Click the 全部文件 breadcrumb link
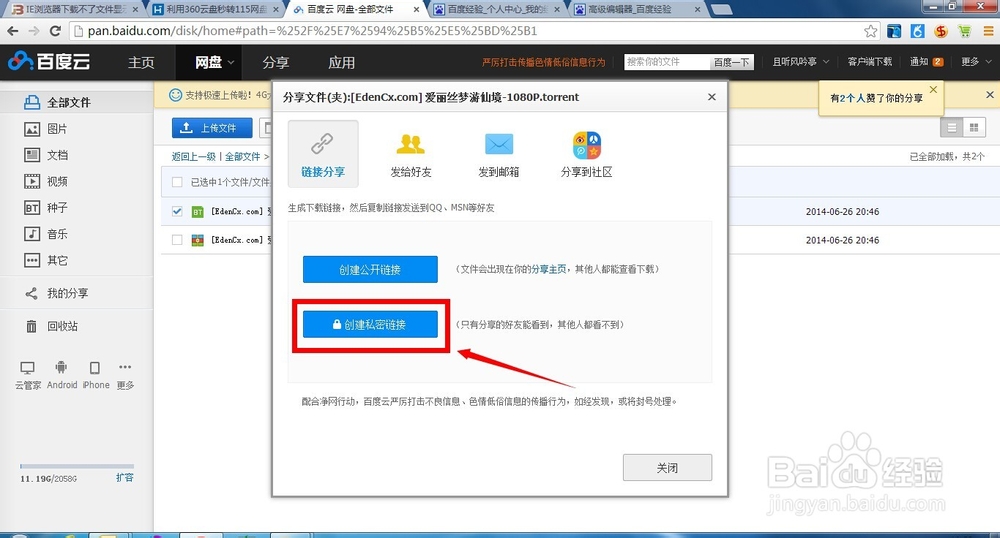This screenshot has width=1000, height=538. click(242, 156)
